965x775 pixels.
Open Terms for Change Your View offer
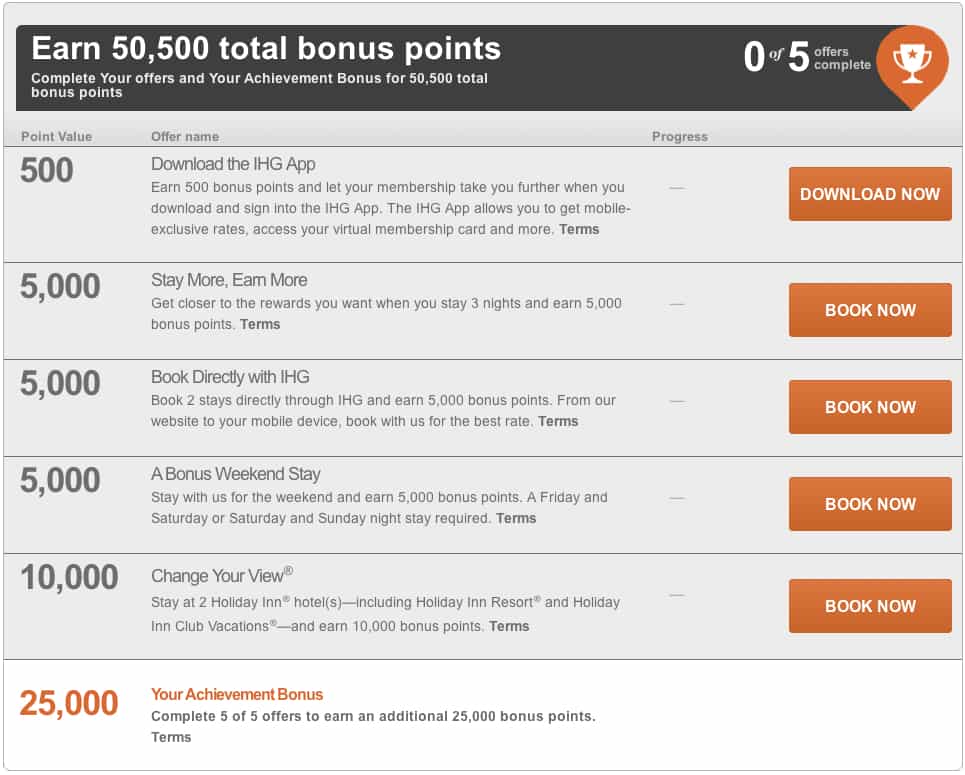pos(508,626)
